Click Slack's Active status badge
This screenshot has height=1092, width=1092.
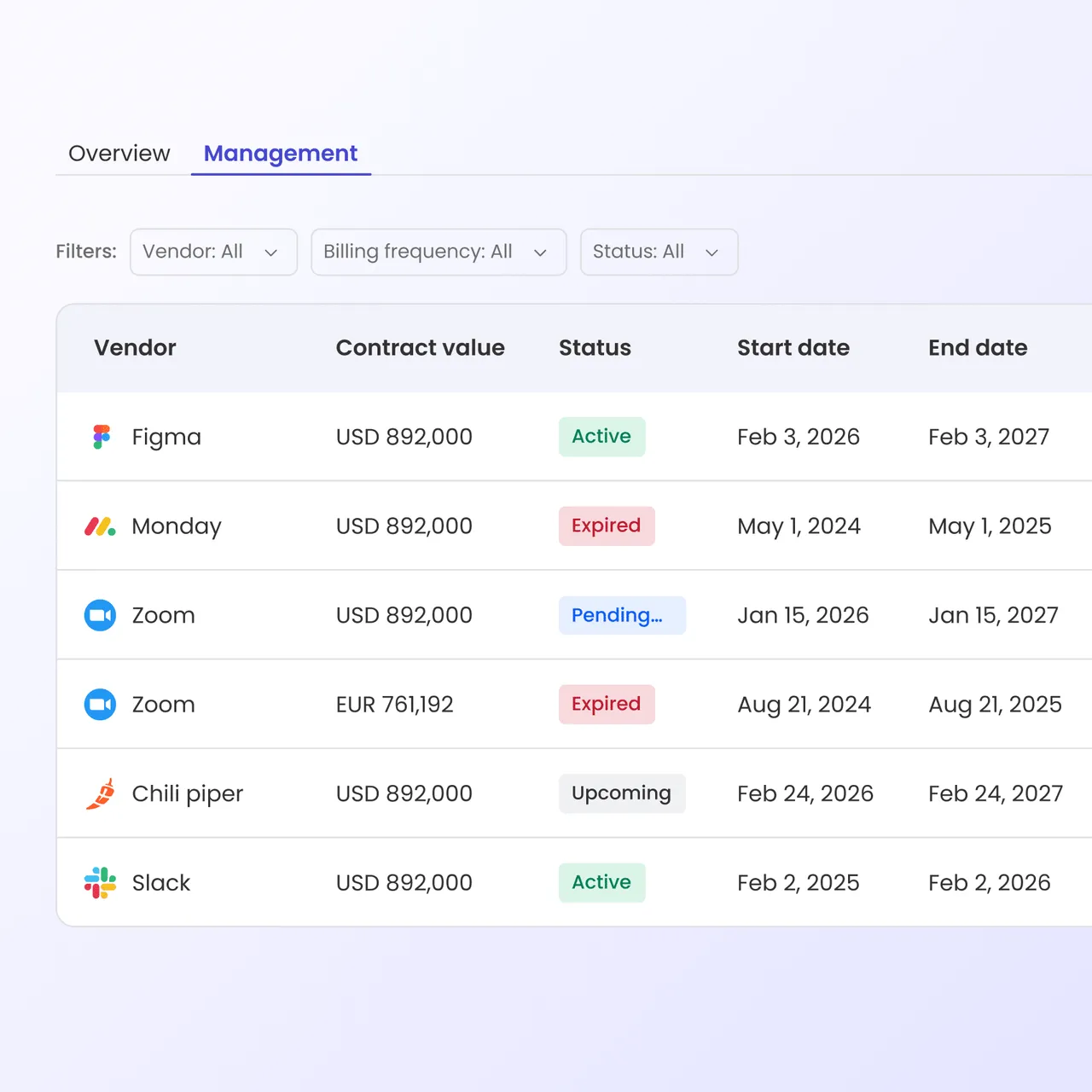[601, 883]
